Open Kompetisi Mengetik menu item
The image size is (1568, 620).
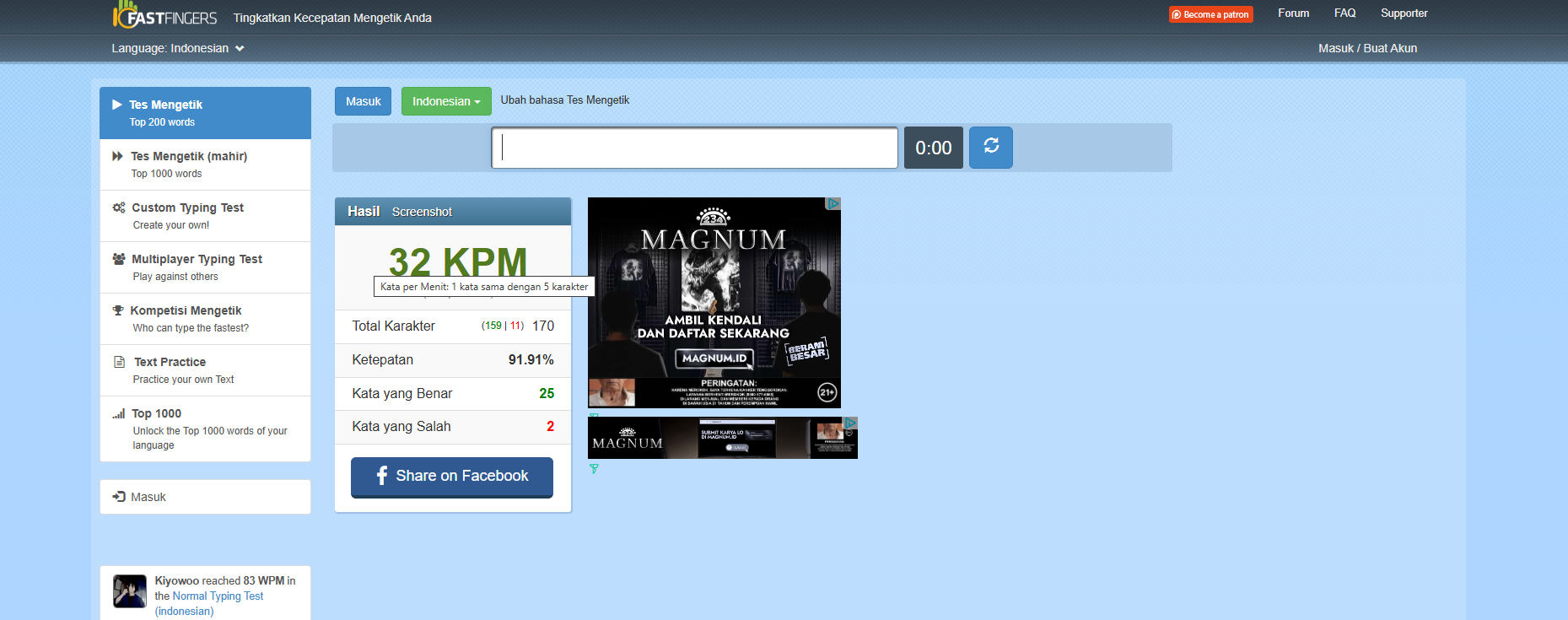pos(205,319)
